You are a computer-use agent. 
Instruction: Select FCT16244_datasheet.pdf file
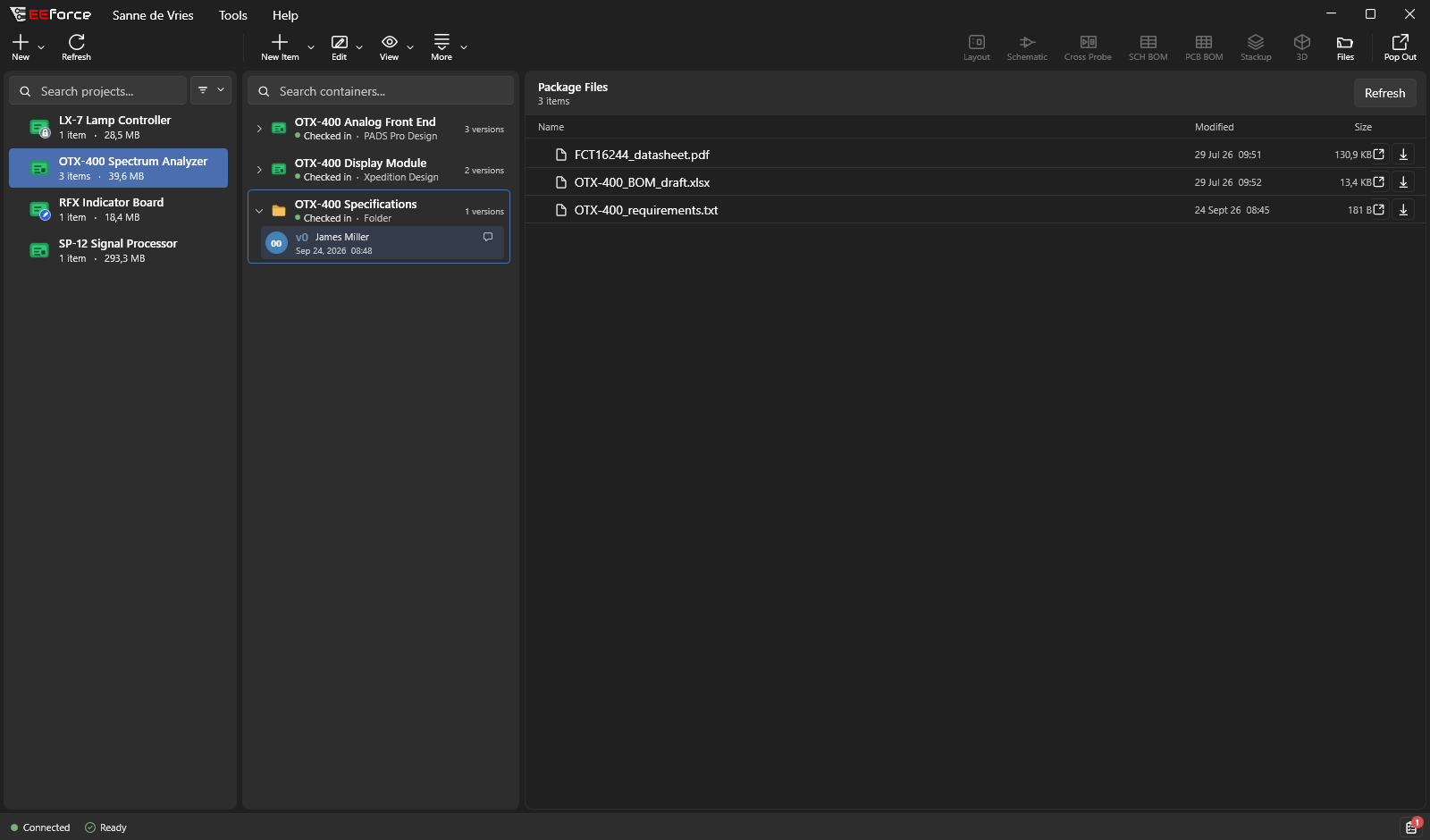[975, 155]
